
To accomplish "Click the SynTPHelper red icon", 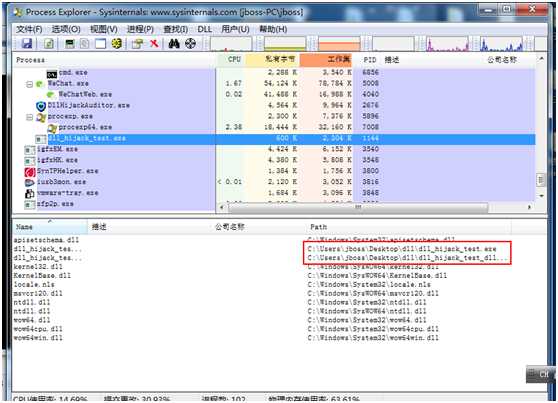I will [x=30, y=172].
